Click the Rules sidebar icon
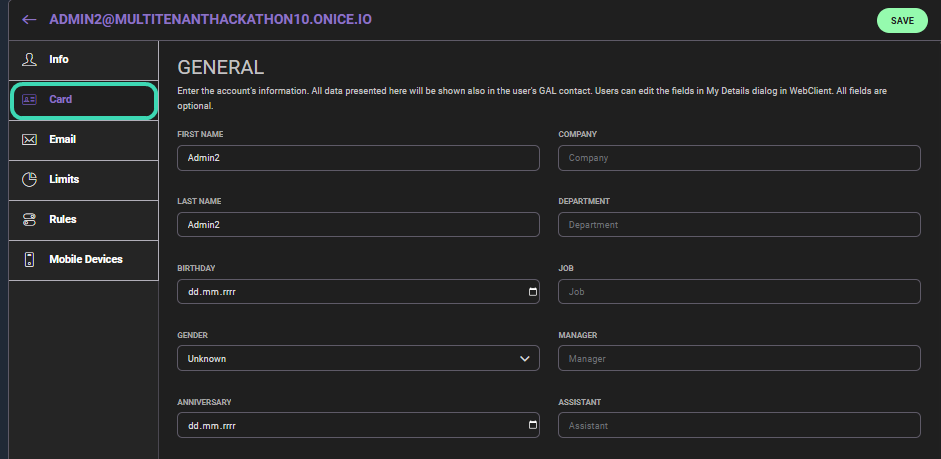 tap(29, 220)
